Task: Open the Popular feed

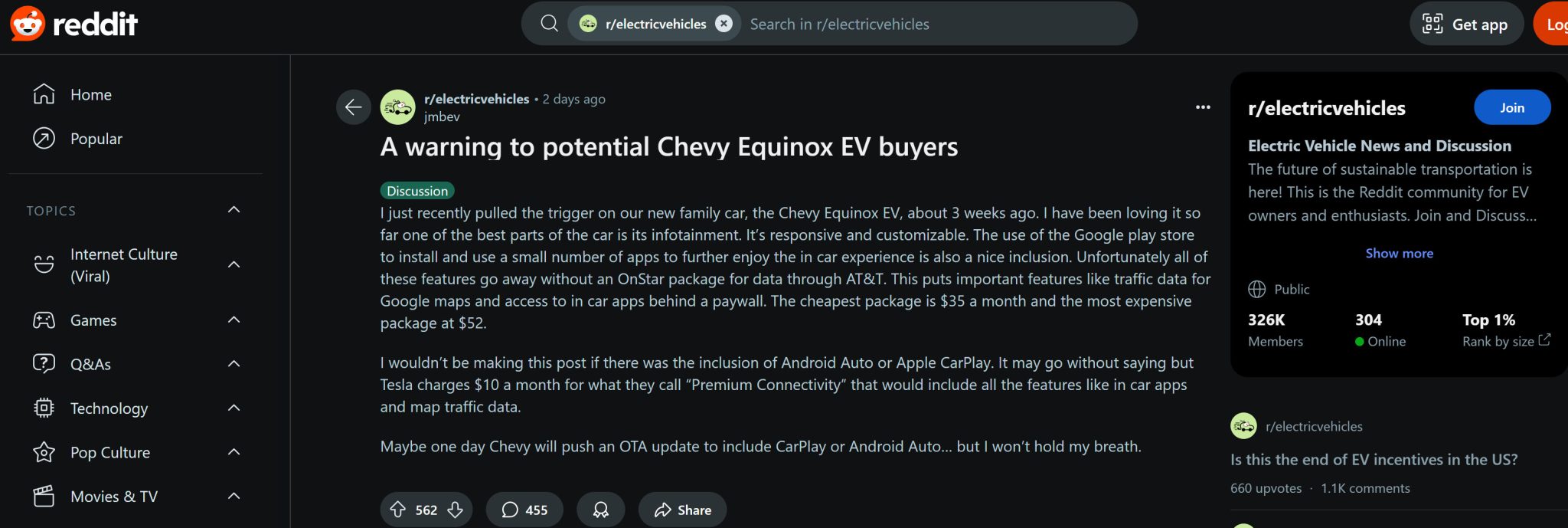Action: [x=96, y=138]
